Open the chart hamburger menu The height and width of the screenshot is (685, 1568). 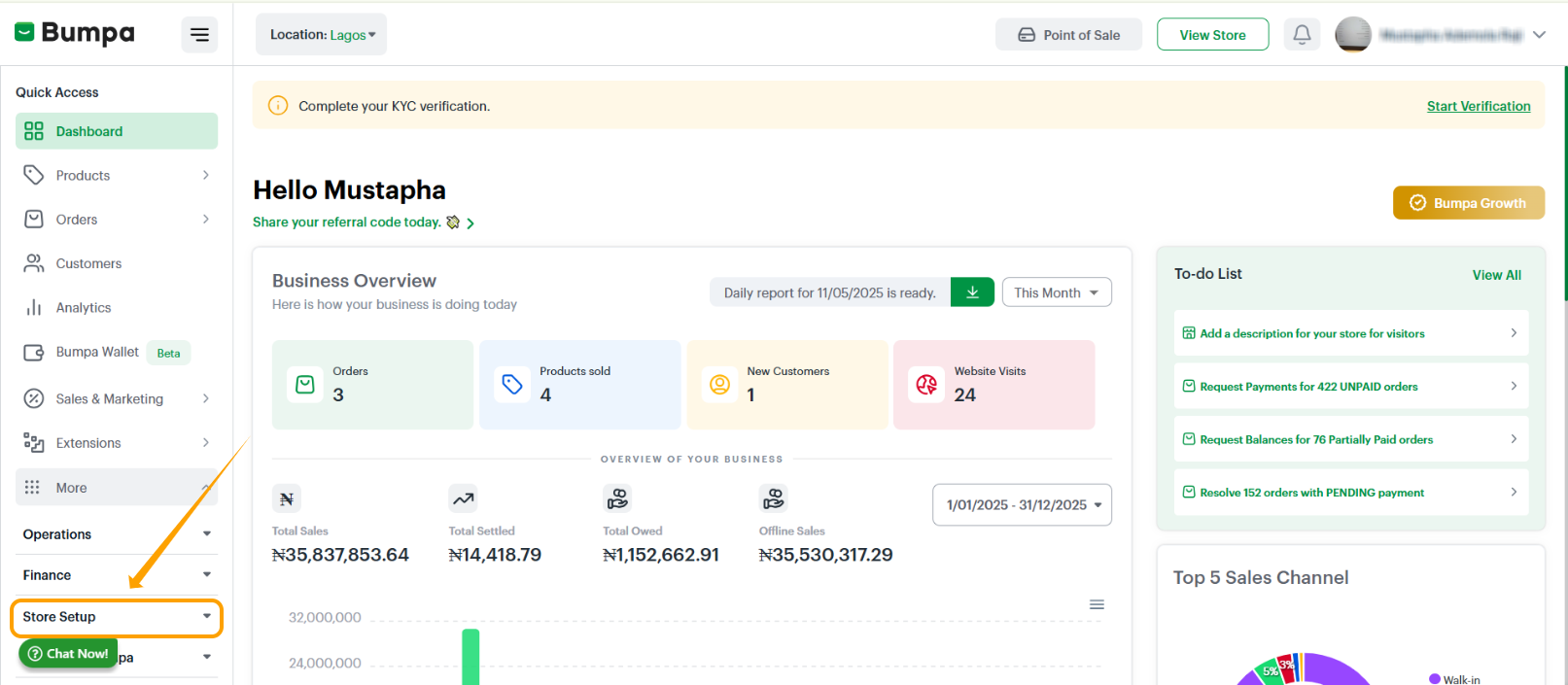pos(1097,604)
